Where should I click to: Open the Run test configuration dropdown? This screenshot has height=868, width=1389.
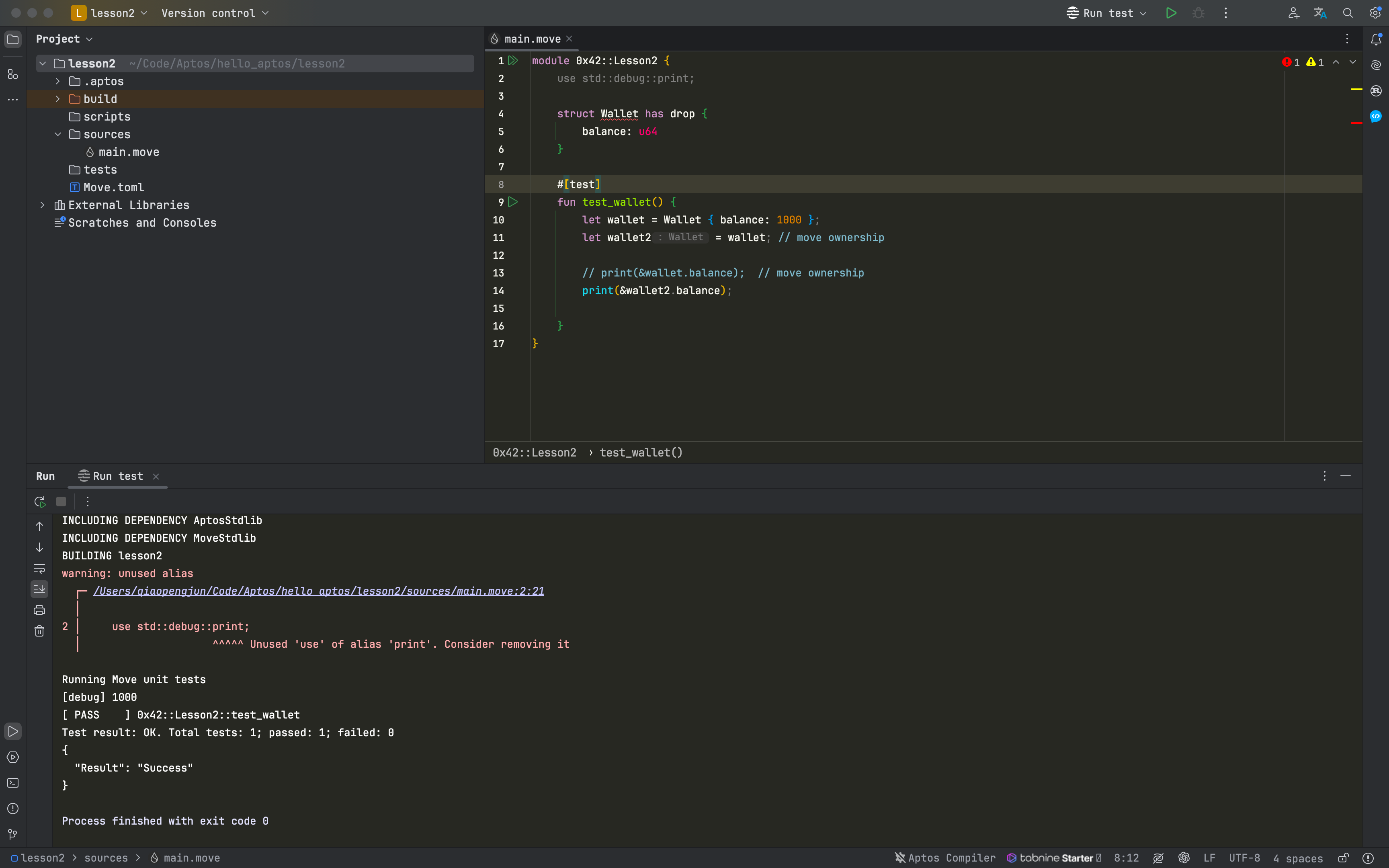click(1106, 12)
